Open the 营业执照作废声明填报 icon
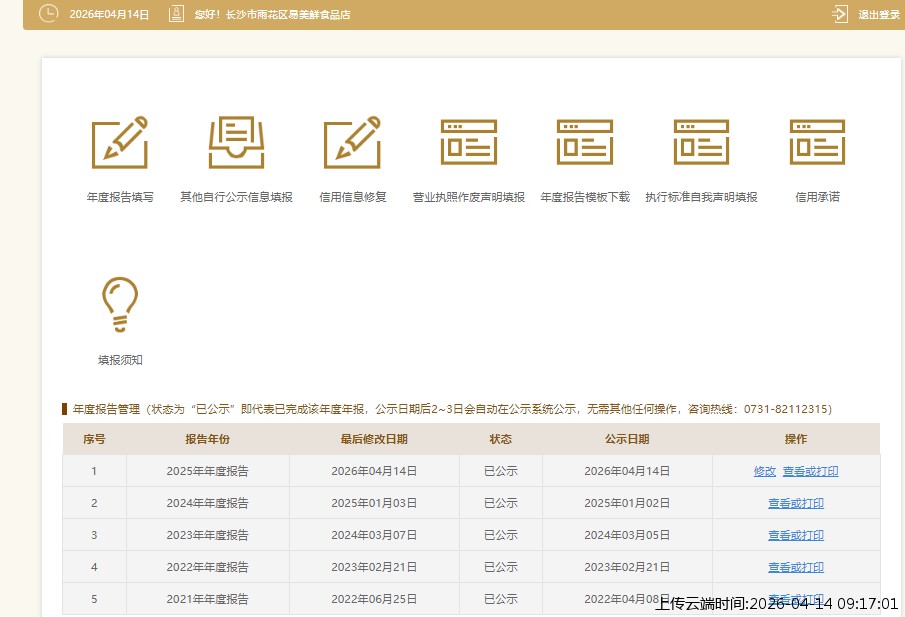The image size is (905, 617). pos(468,142)
